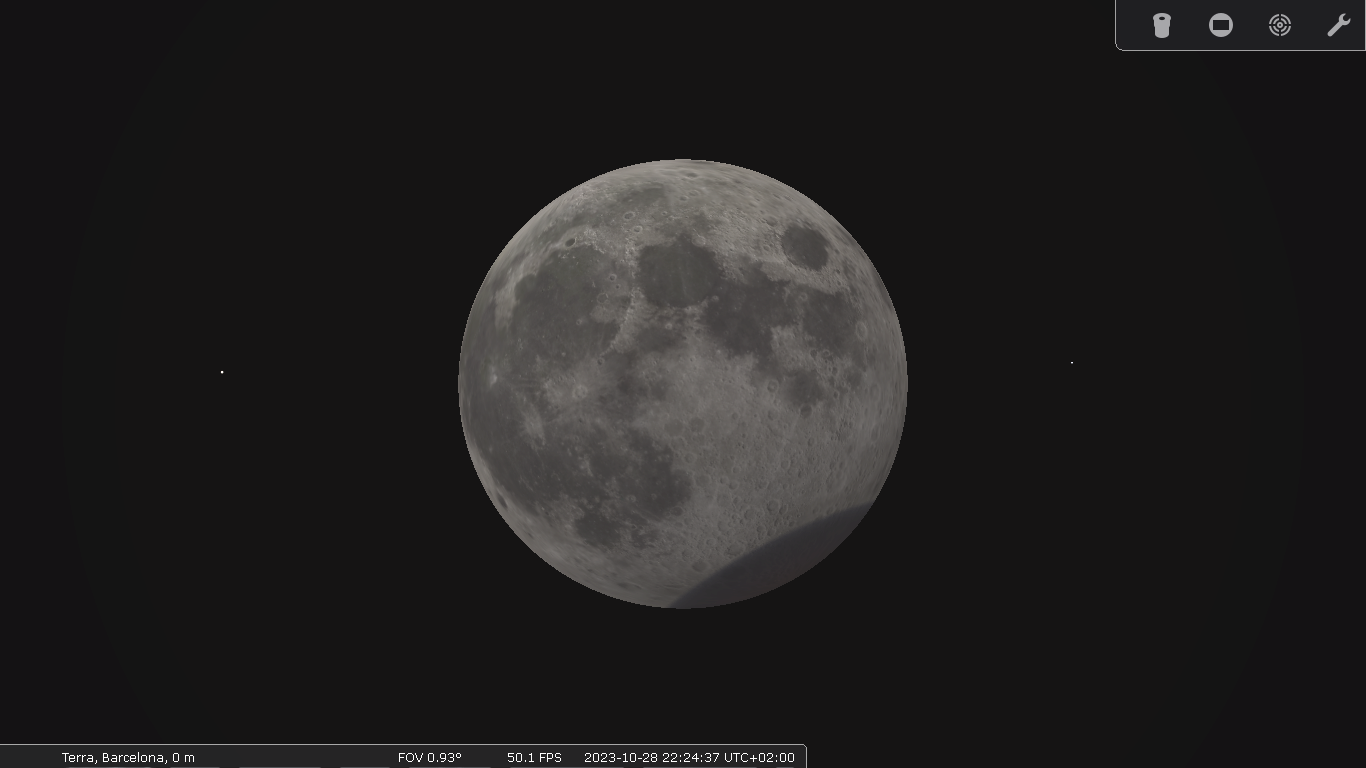Screen dimensions: 1366x768
Task: Click the Terra, Barcelona location text
Action: 113,757
